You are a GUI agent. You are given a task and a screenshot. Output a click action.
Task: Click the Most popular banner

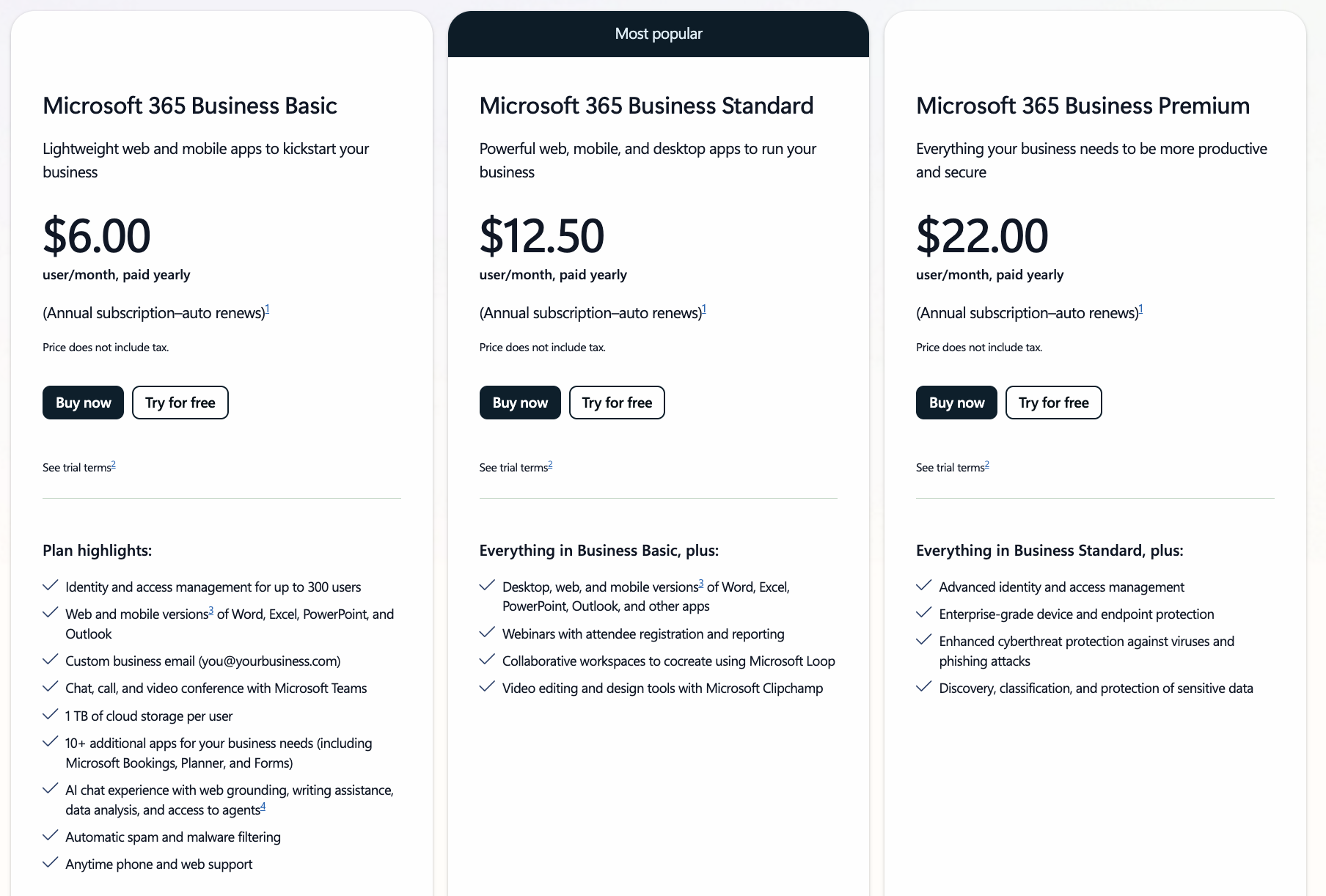[659, 34]
